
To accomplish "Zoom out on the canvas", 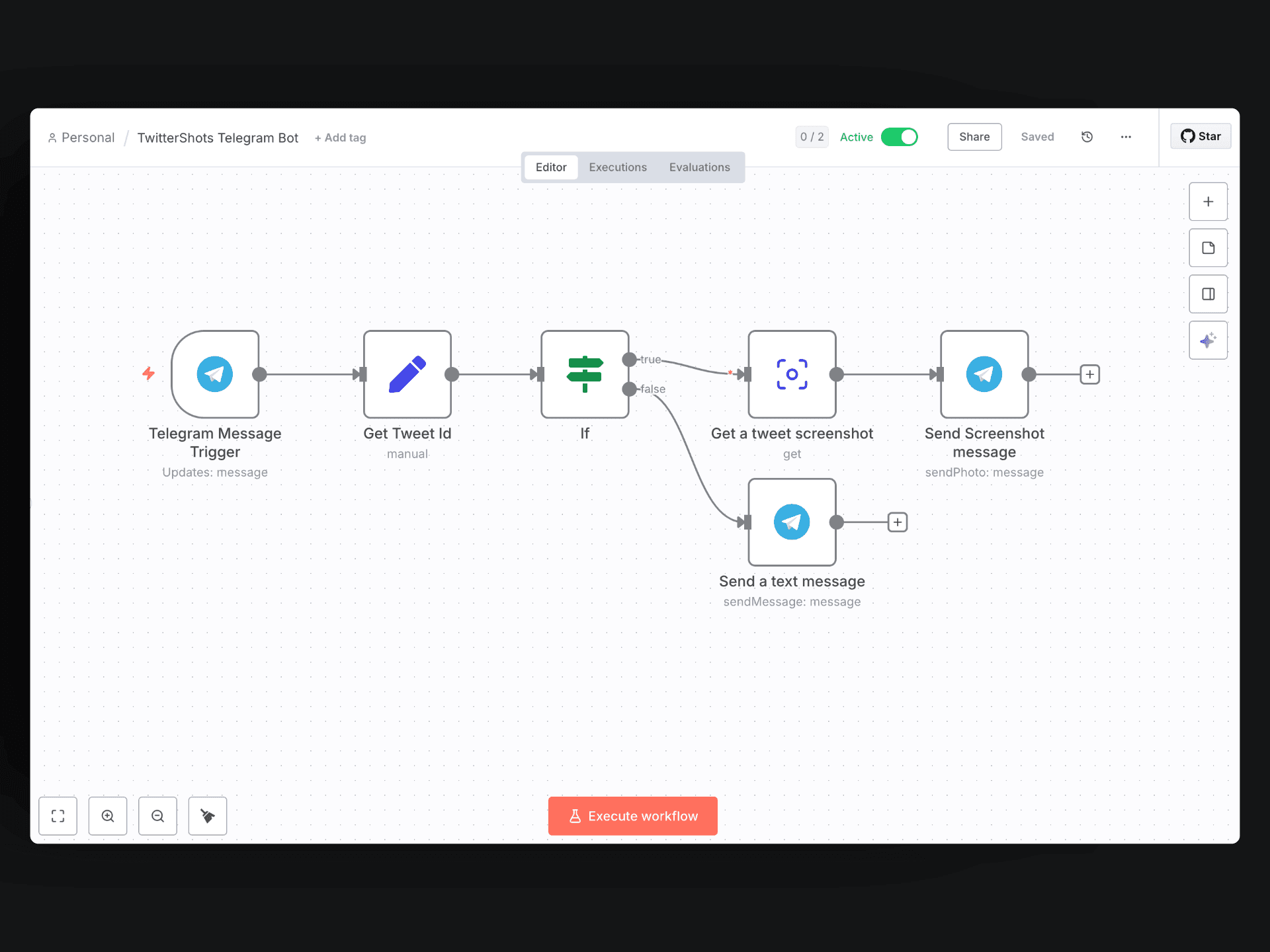I will (157, 816).
